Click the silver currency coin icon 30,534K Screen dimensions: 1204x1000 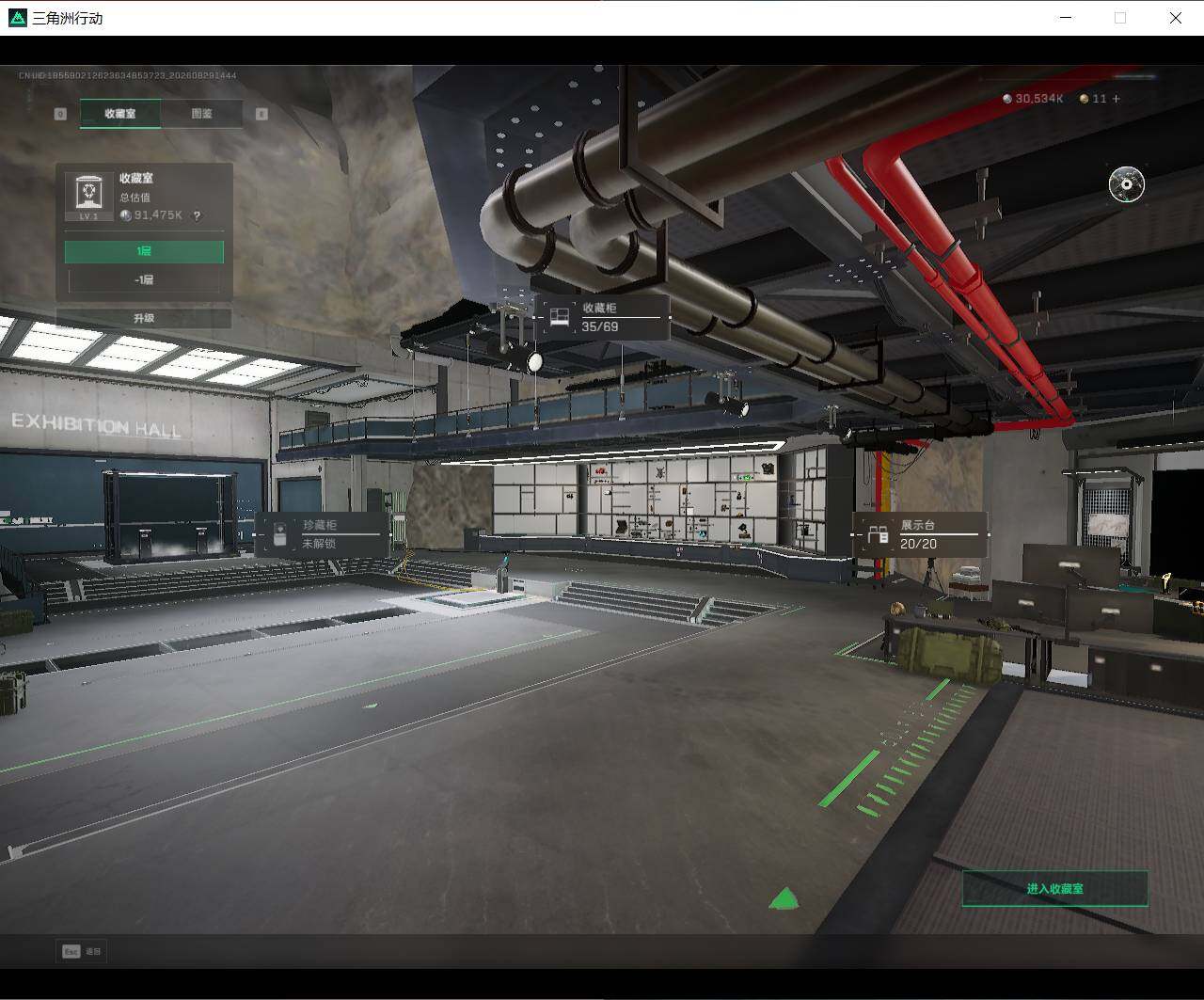click(1007, 99)
